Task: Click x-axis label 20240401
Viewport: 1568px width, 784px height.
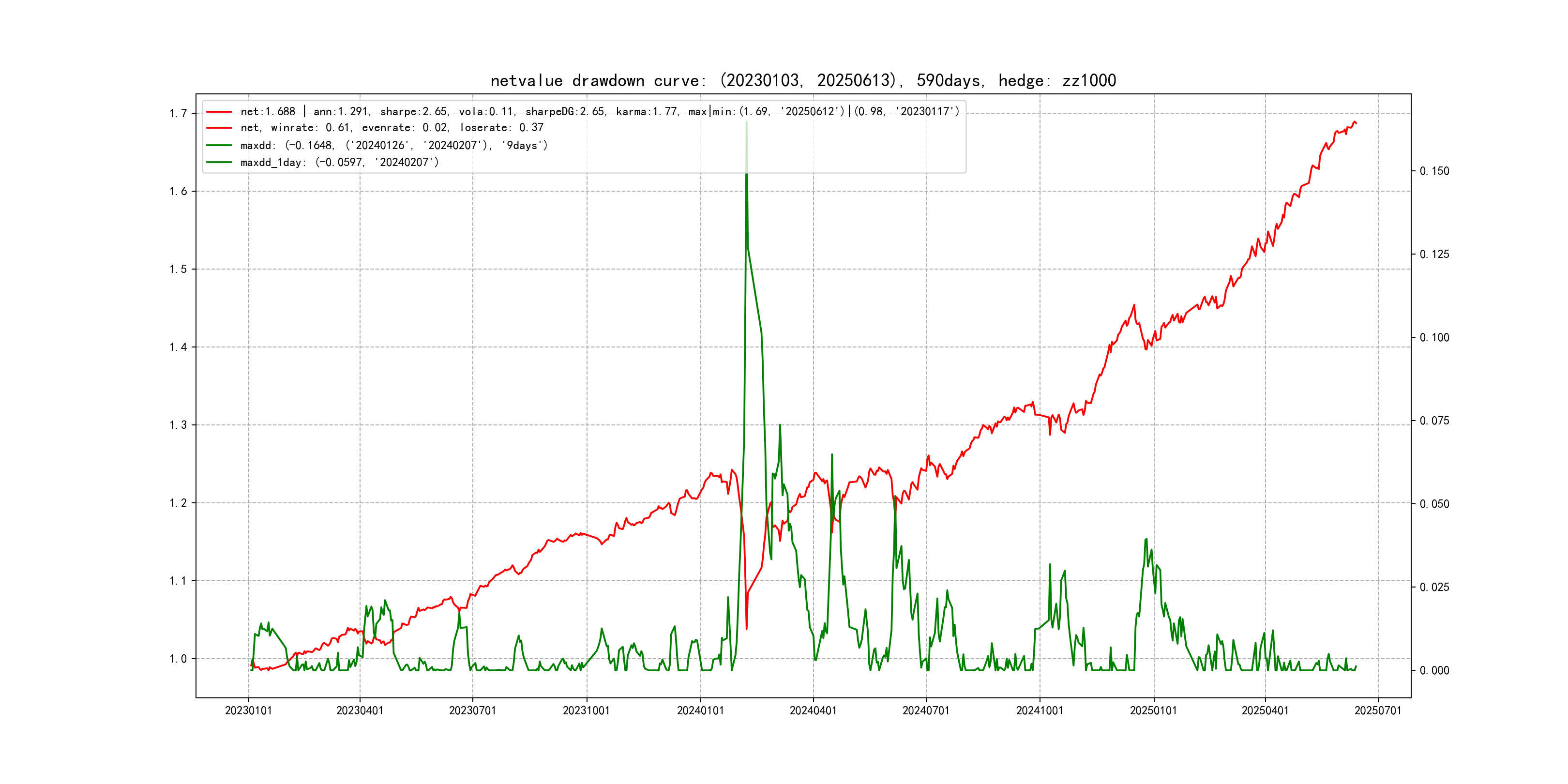Action: click(x=813, y=711)
